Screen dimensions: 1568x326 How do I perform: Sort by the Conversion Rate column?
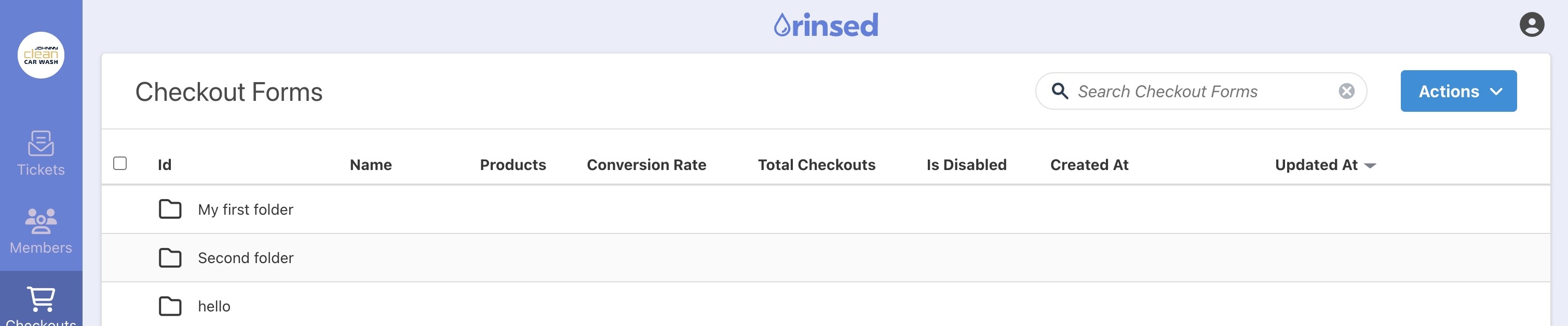(646, 165)
